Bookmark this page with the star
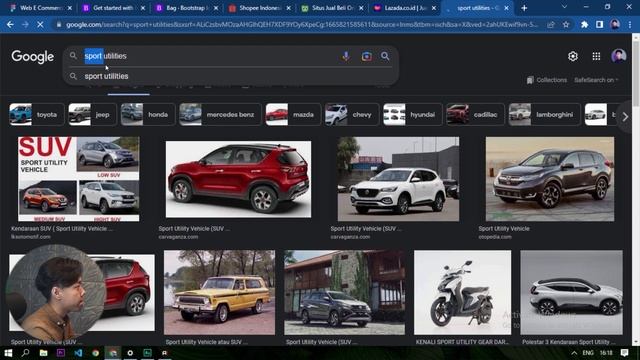Image resolution: width=640 pixels, height=360 pixels. tap(566, 25)
